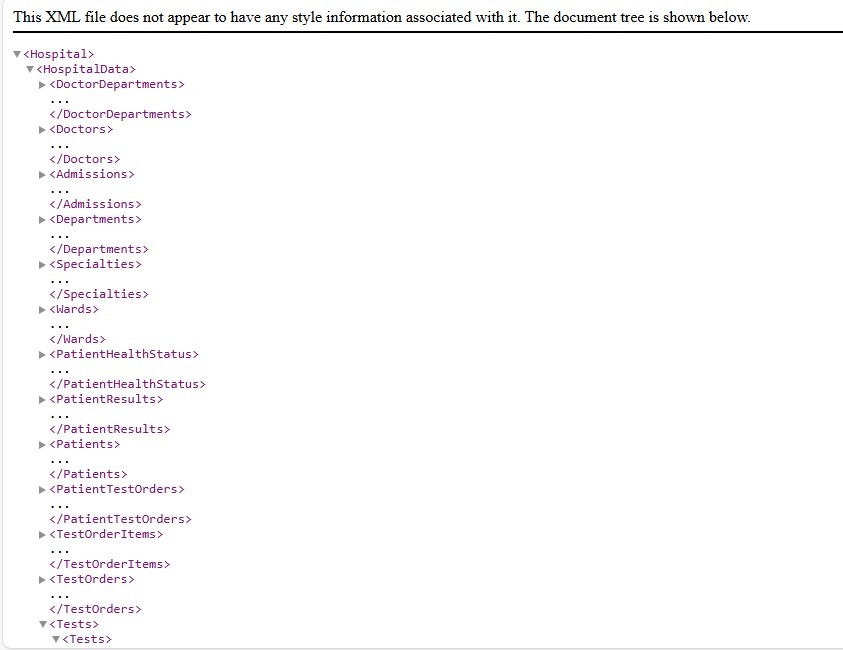This screenshot has height=650, width=843.
Task: Collapse the HospitalData node
Action: 30,69
